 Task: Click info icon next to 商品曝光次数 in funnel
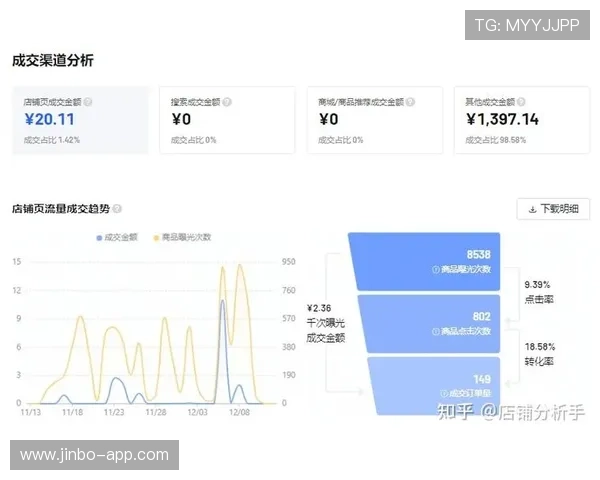(x=435, y=269)
